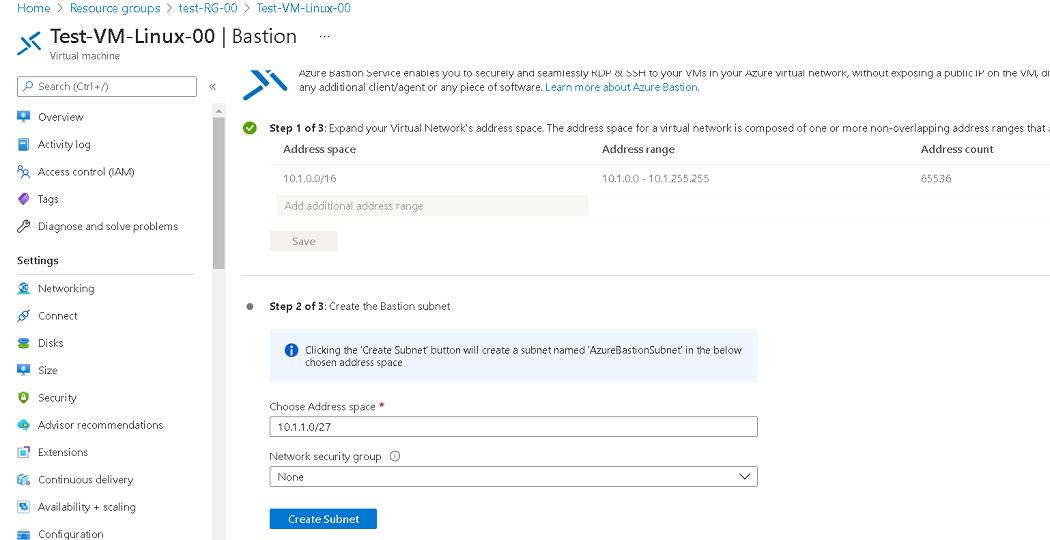Click the Bastion icon beside VM title
Screen dimensions: 1050x540
tap(29, 44)
